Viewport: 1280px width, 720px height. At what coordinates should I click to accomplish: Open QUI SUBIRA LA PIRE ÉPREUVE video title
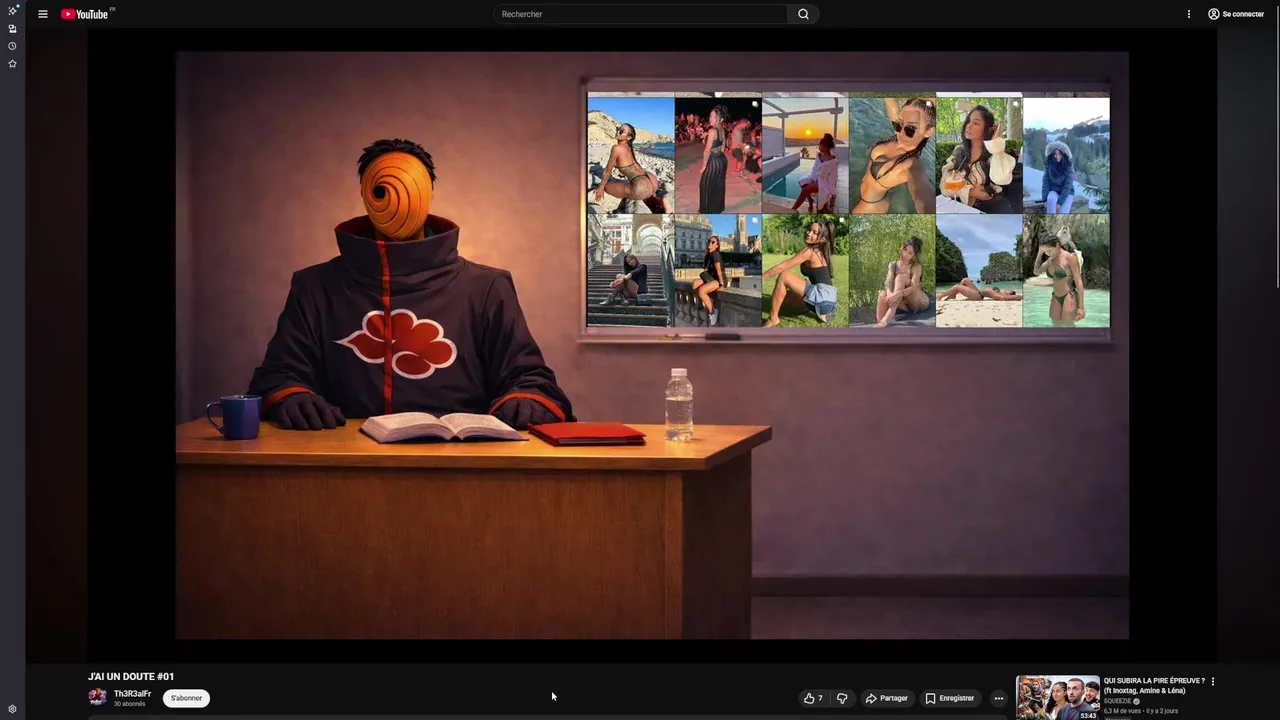click(1154, 685)
